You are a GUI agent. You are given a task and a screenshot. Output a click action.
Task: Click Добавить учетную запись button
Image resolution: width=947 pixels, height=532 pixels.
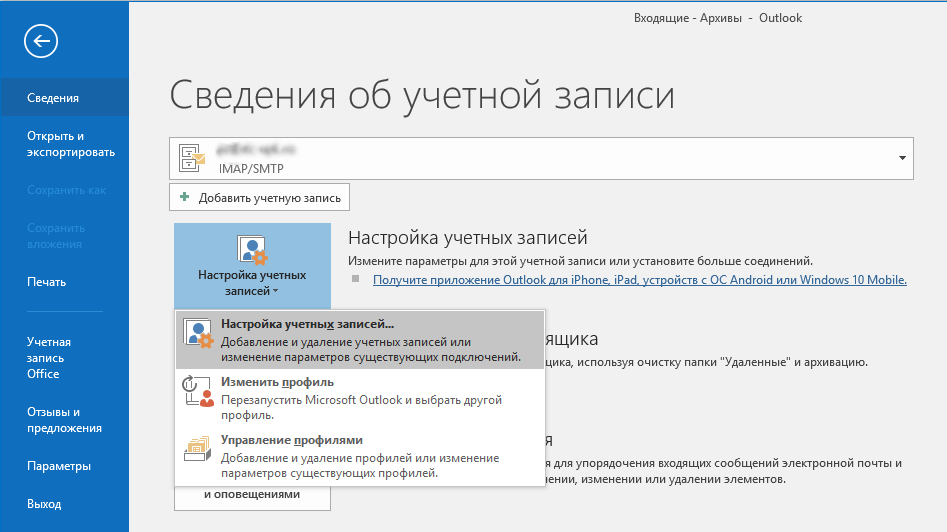(x=259, y=197)
